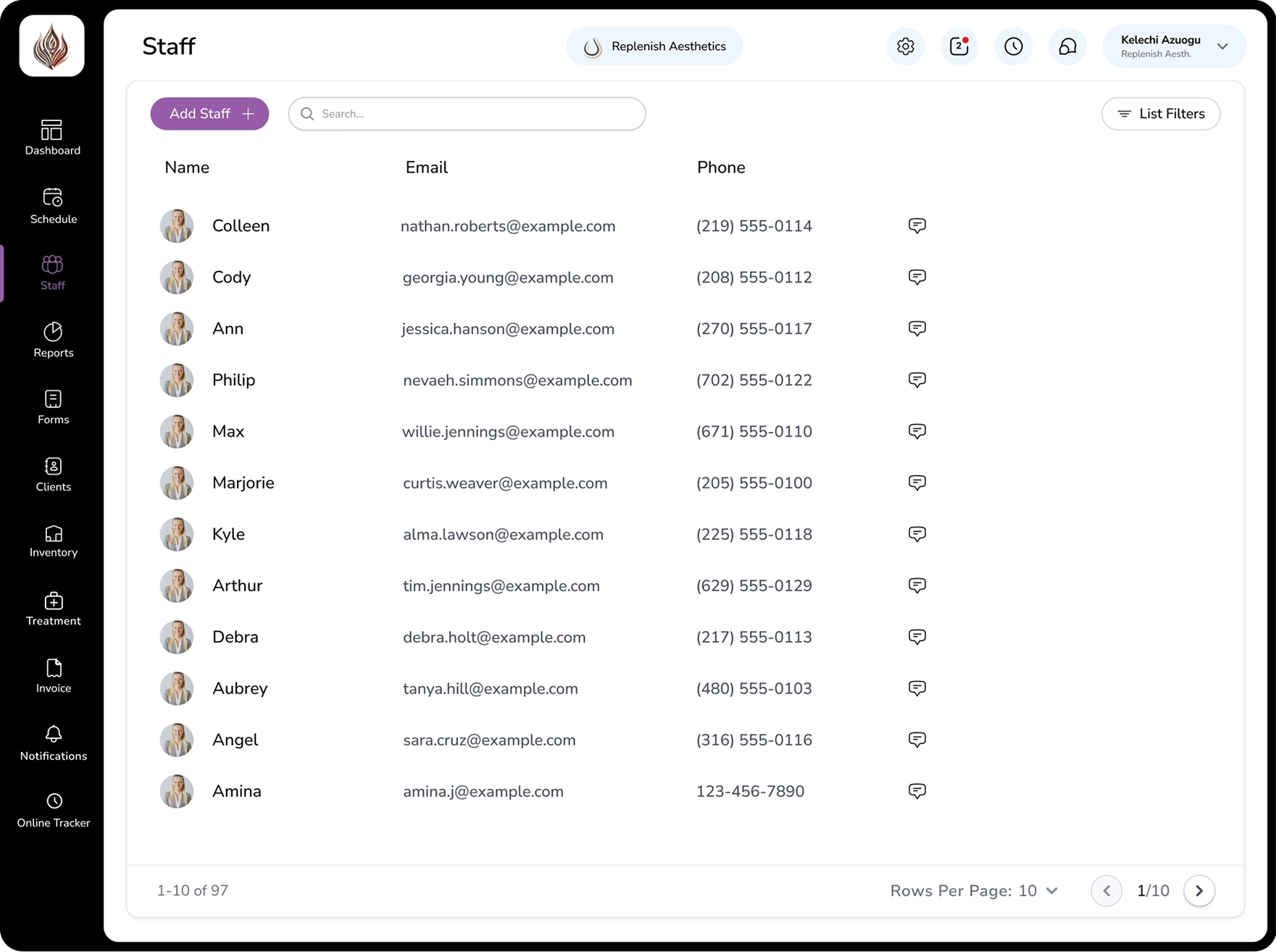Click Marjorie's chat bubble icon

tap(917, 483)
